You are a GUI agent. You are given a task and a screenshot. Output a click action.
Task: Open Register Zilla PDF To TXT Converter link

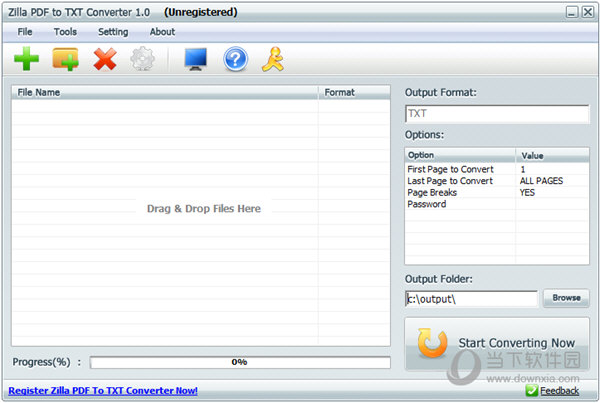coord(103,390)
